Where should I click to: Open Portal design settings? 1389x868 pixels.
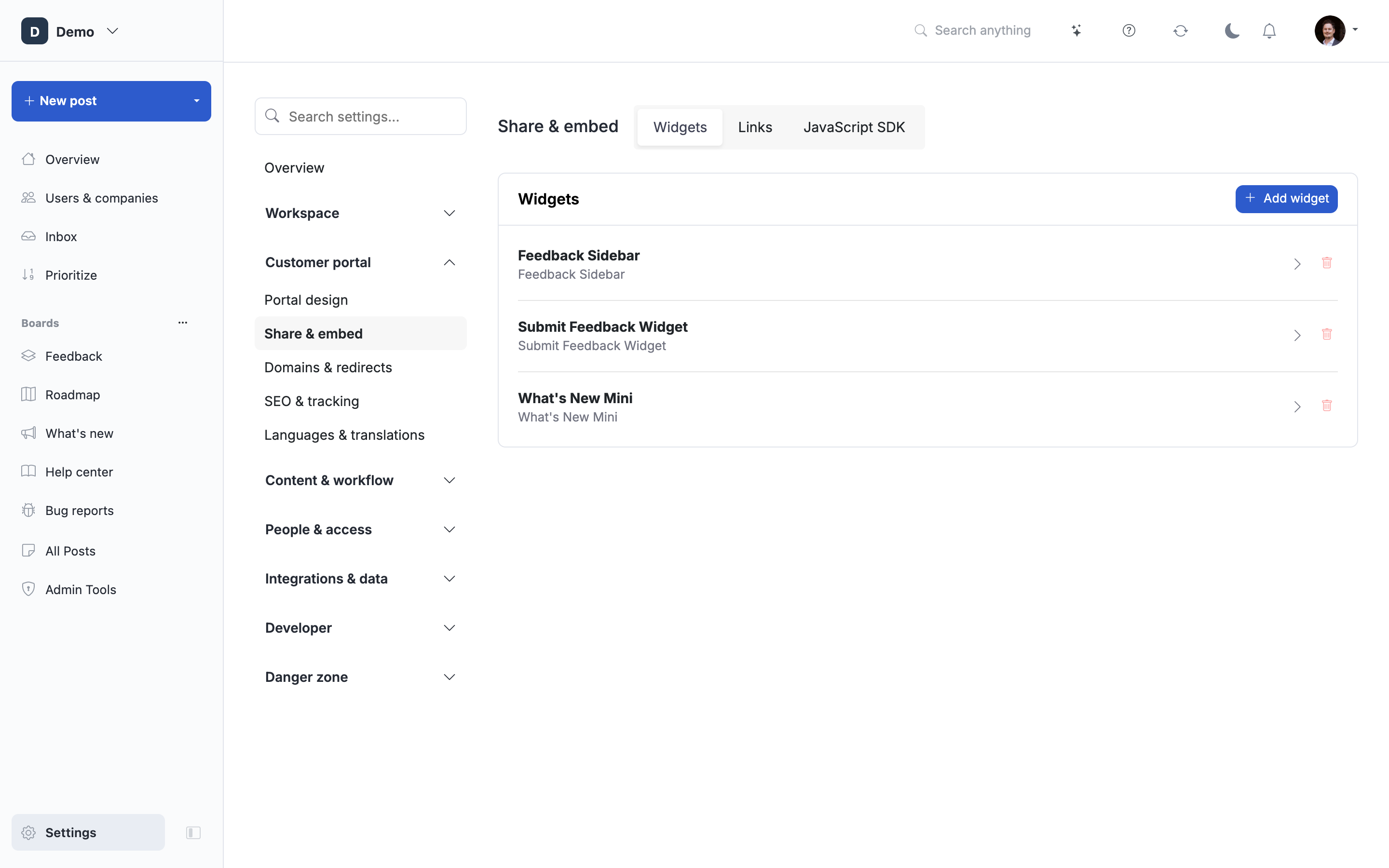pyautogui.click(x=360, y=299)
